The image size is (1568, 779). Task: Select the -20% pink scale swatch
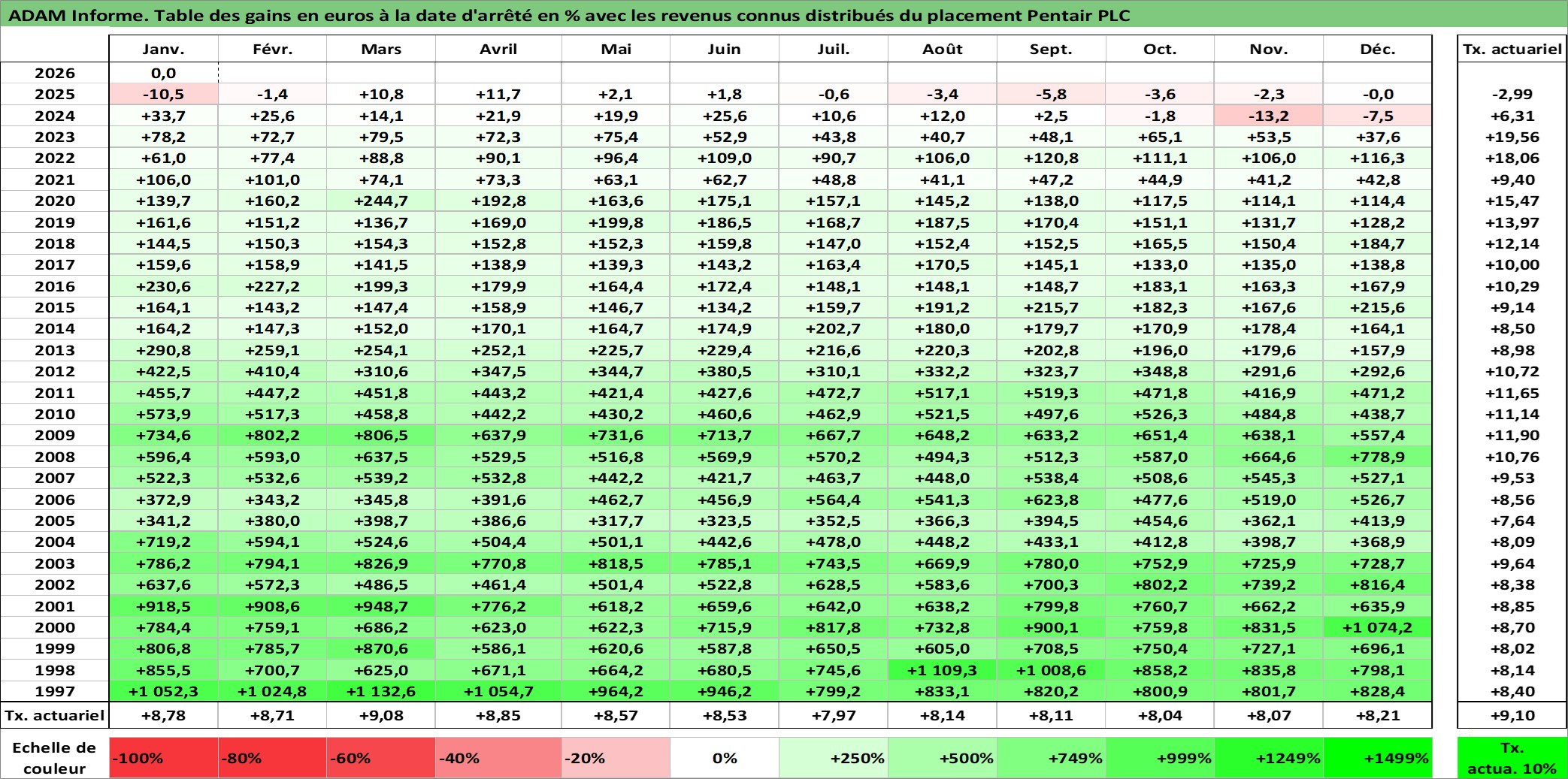pos(616,758)
